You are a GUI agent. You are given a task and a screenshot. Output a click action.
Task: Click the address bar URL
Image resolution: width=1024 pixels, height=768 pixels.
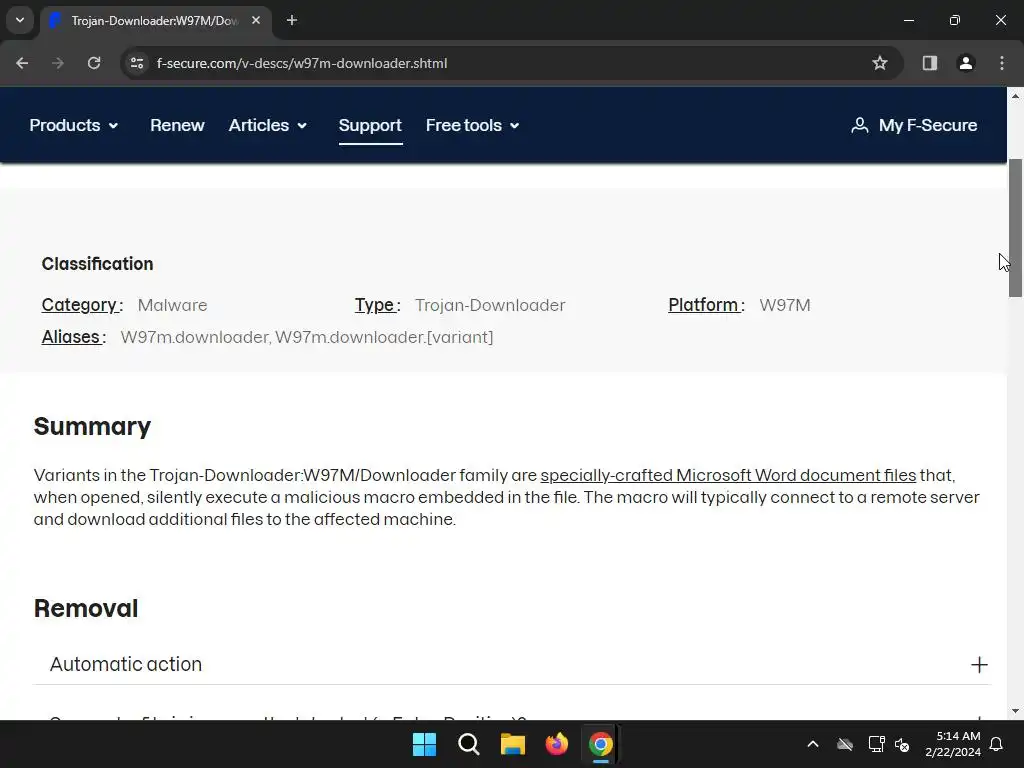[x=302, y=63]
